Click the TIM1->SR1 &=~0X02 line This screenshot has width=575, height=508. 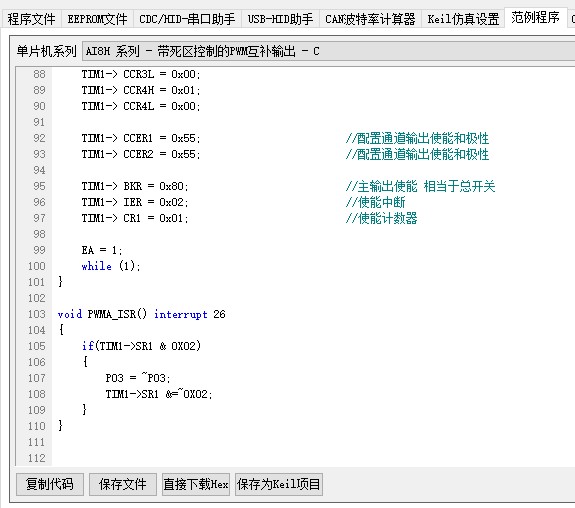coord(159,394)
